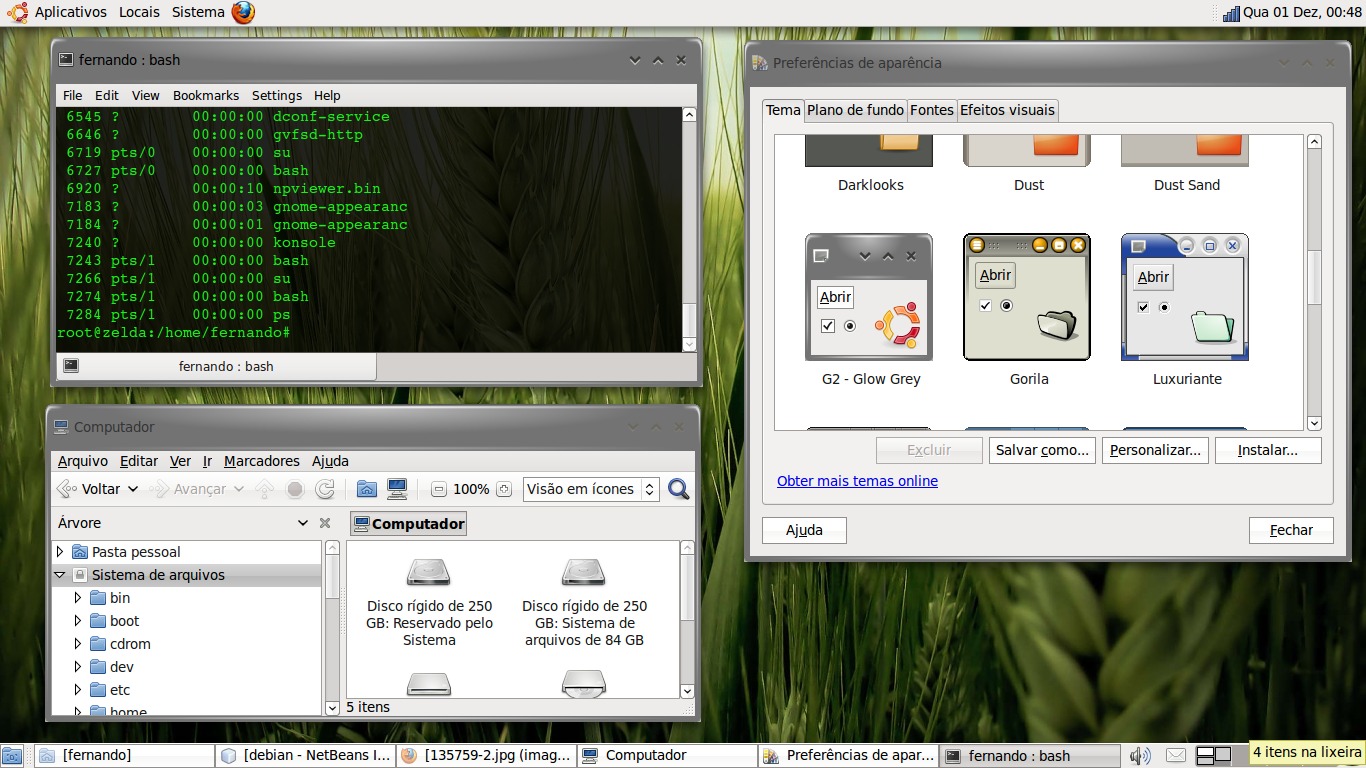Viewport: 1366px width, 768px height.
Task: Switch to the Plano de fundo tab
Action: click(856, 110)
